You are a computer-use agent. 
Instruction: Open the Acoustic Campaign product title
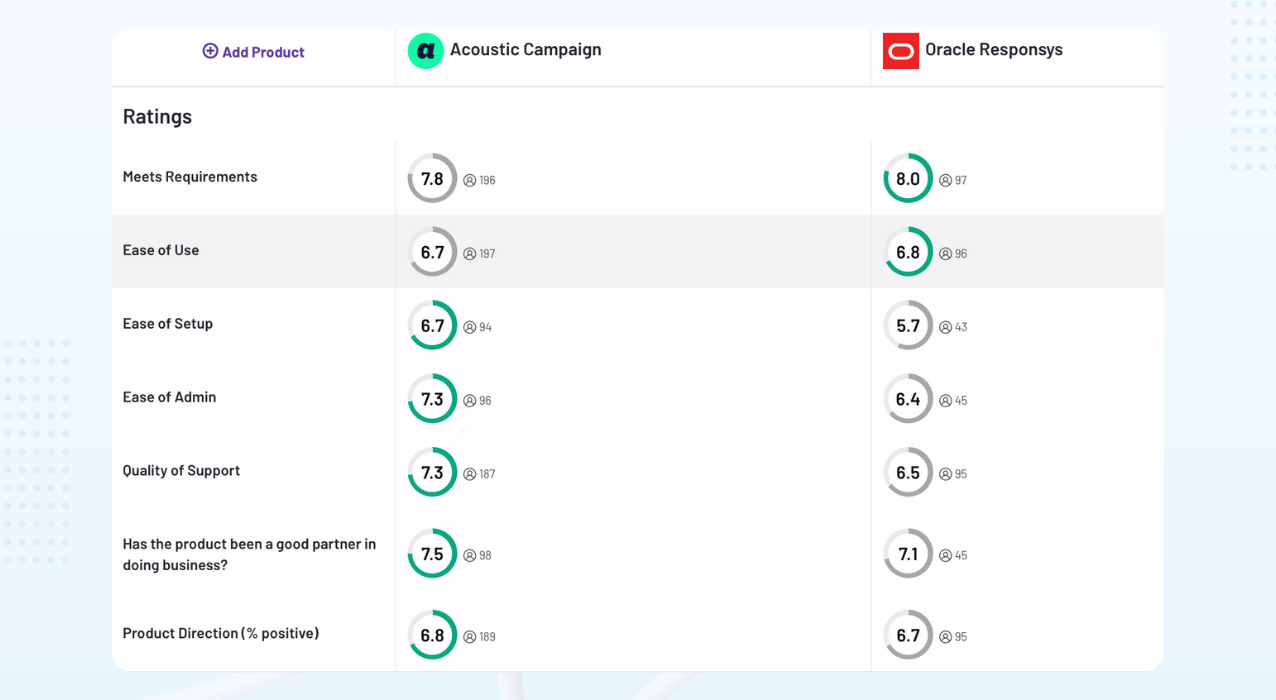point(525,49)
